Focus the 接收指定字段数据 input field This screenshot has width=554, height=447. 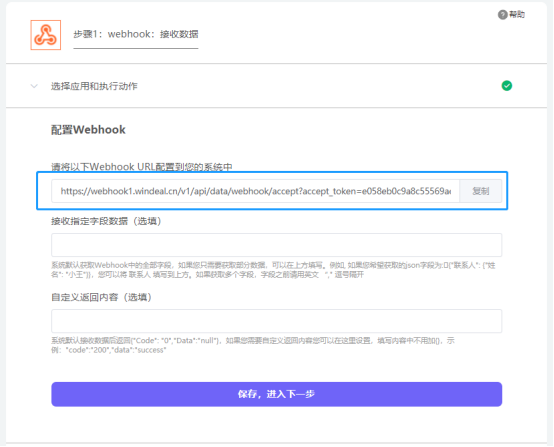point(277,245)
